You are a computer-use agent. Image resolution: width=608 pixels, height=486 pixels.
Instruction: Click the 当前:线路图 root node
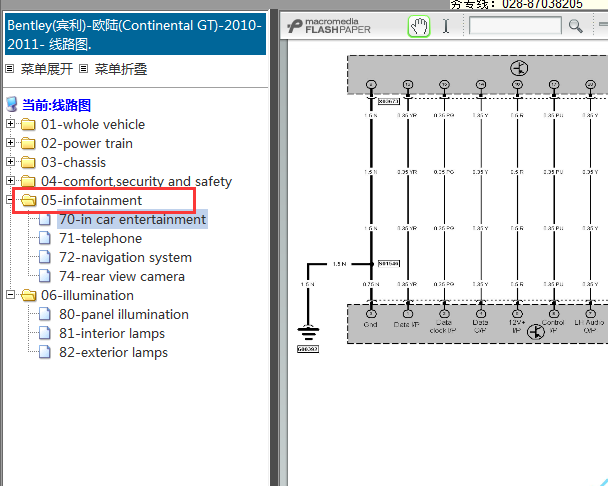56,105
